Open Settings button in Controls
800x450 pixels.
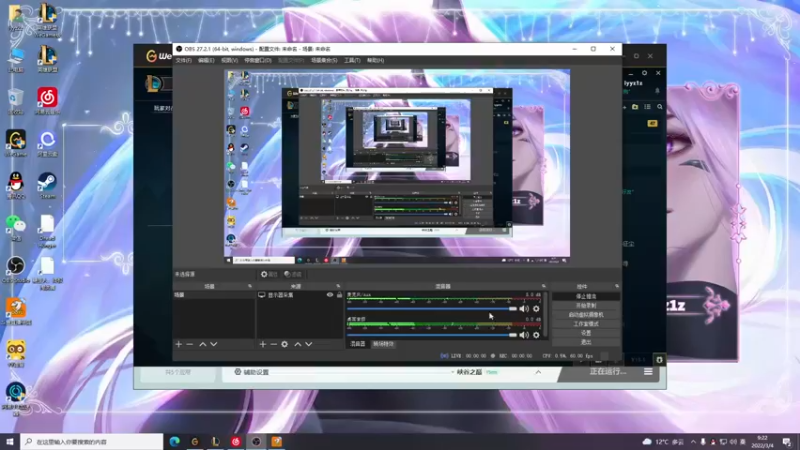586,333
